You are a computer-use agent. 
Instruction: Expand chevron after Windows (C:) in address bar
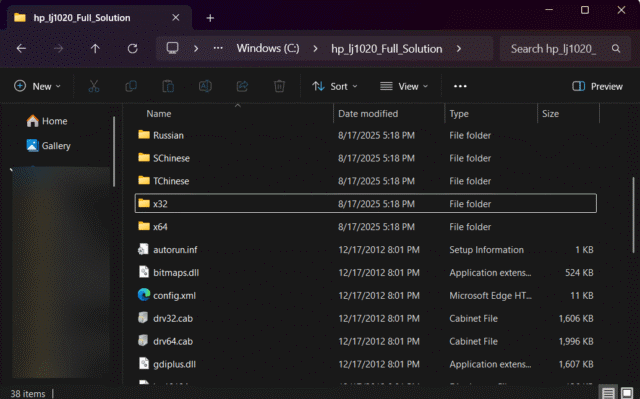tap(315, 49)
